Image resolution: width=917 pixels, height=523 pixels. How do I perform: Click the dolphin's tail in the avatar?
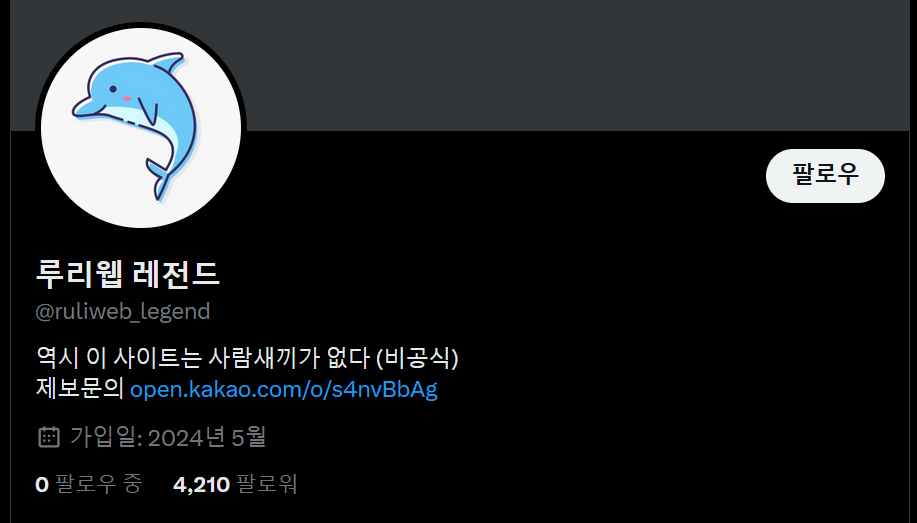(x=159, y=180)
